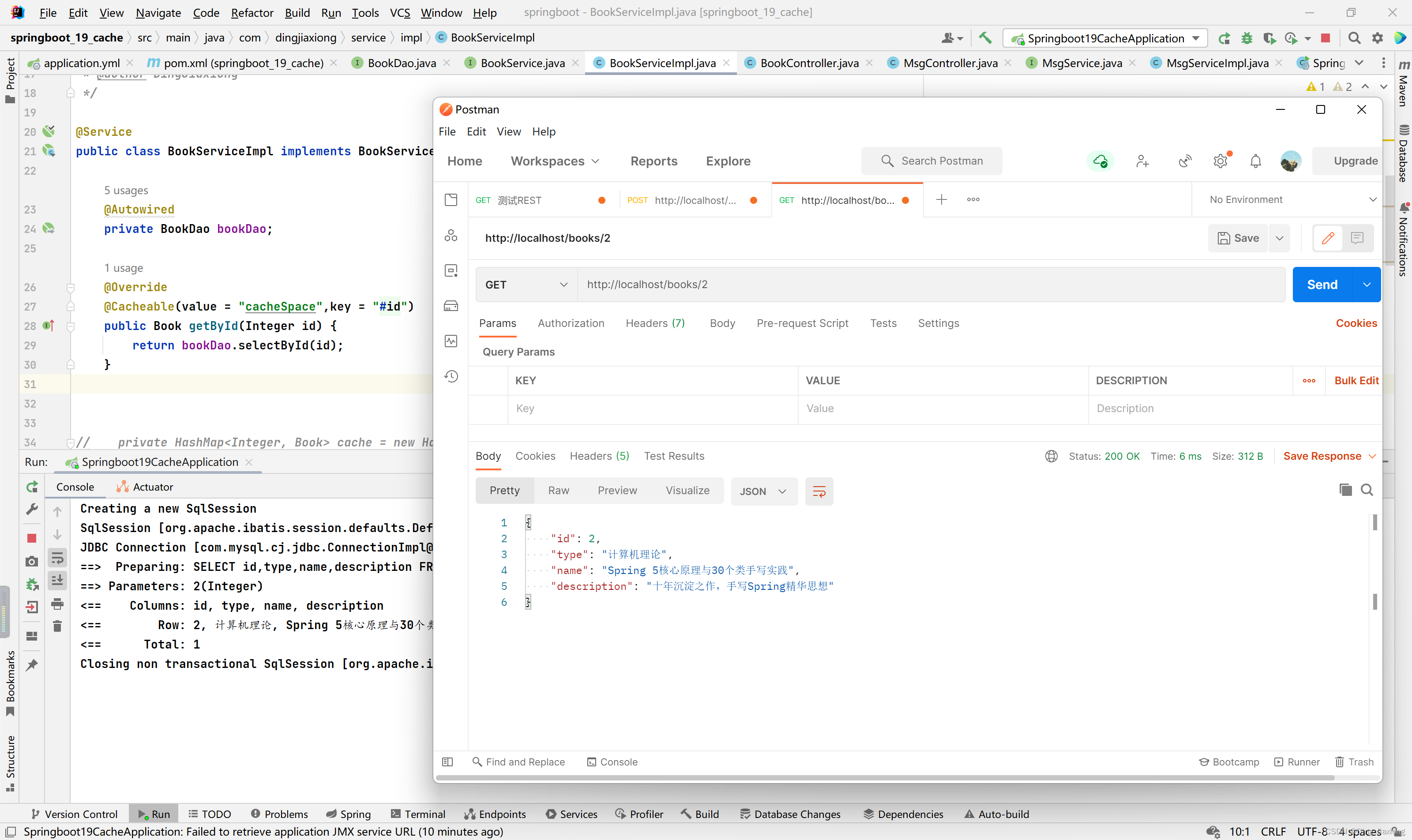Stop the running application red square

click(1325, 38)
